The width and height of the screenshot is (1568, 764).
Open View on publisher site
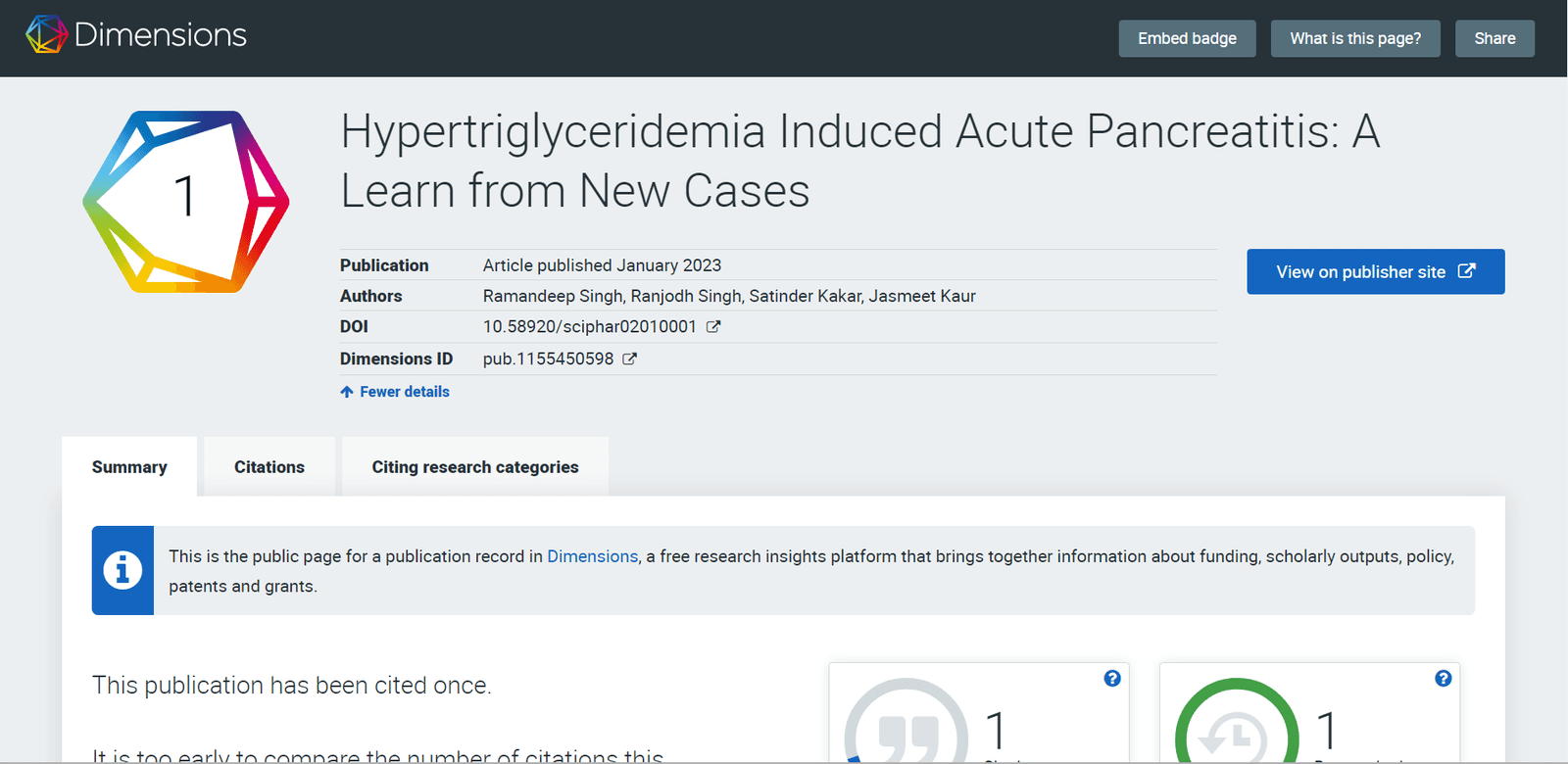point(1375,271)
